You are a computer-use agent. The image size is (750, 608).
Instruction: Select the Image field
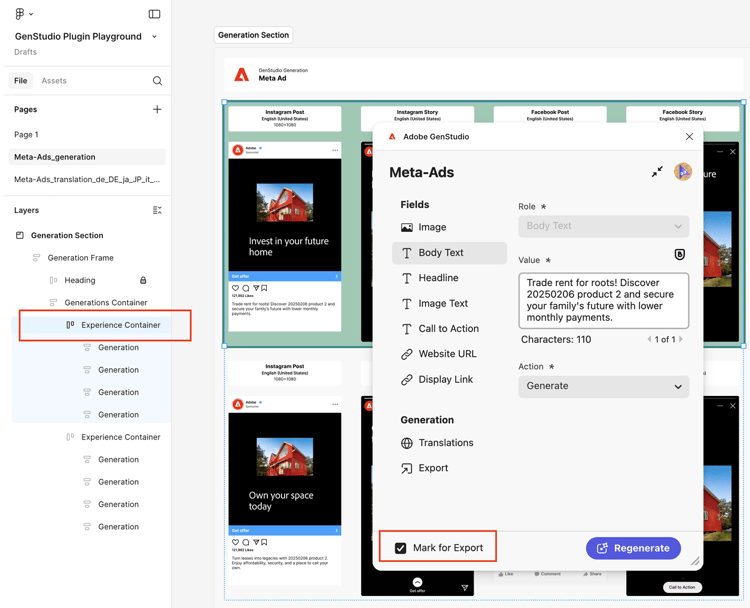[x=449, y=227]
